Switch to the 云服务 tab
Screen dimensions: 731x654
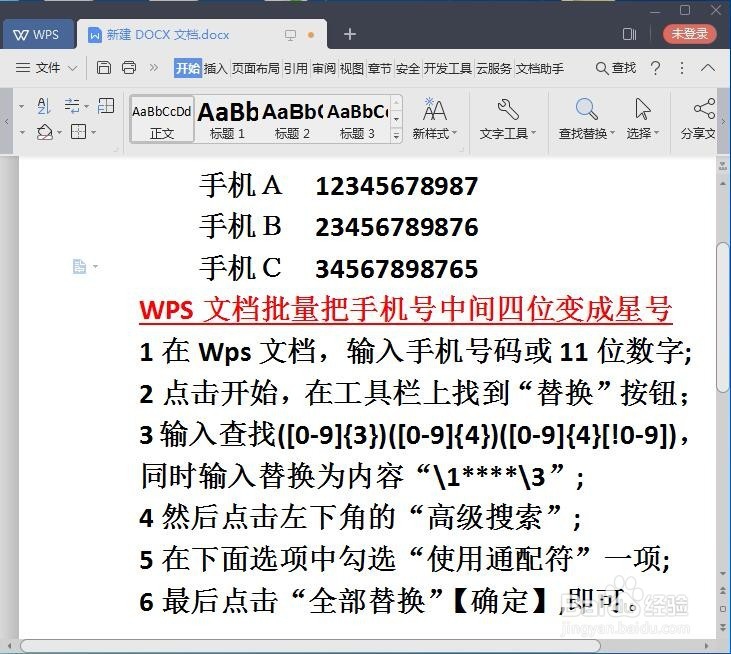[494, 69]
